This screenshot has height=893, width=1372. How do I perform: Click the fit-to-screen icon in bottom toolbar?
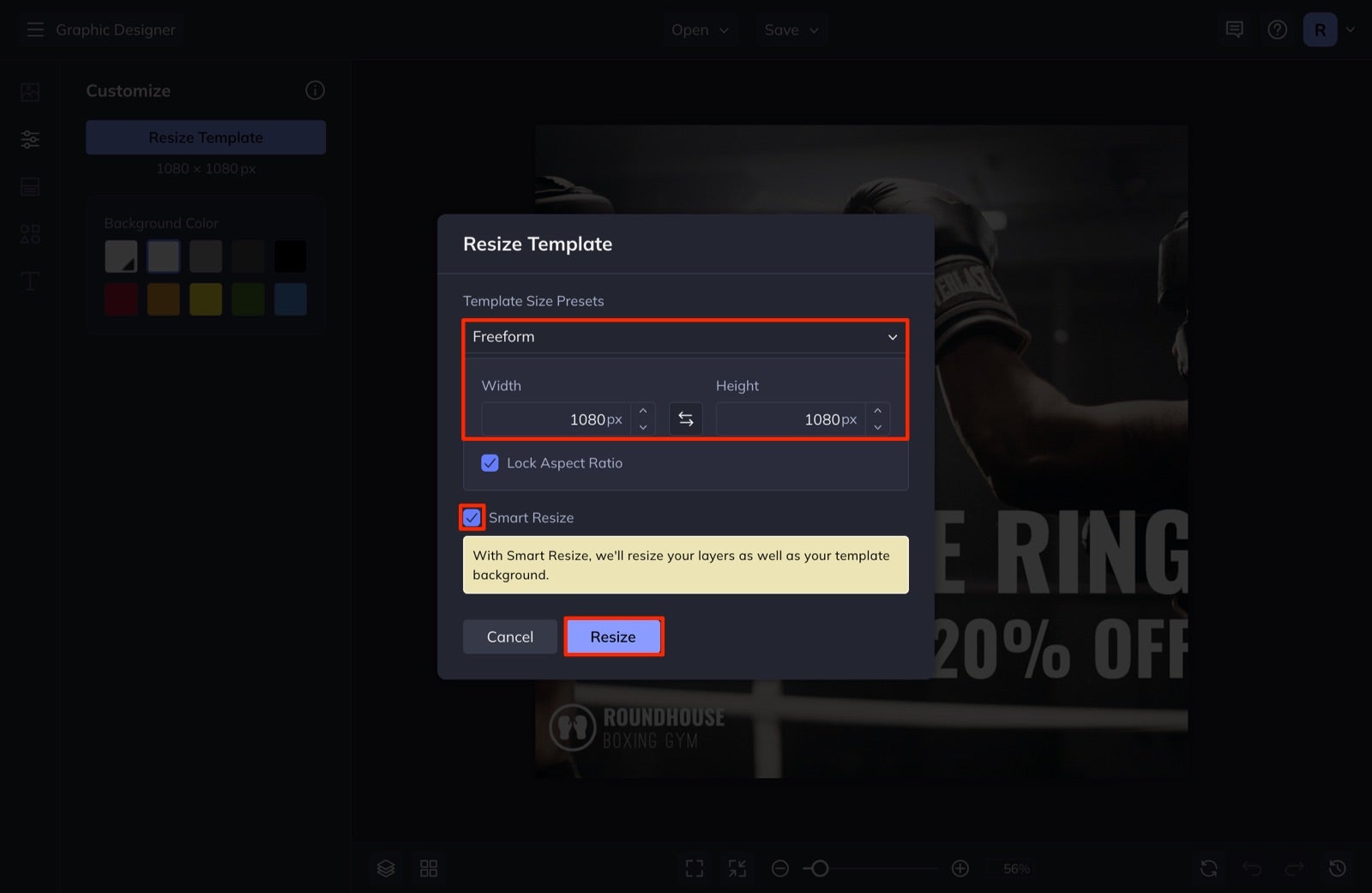click(x=694, y=868)
